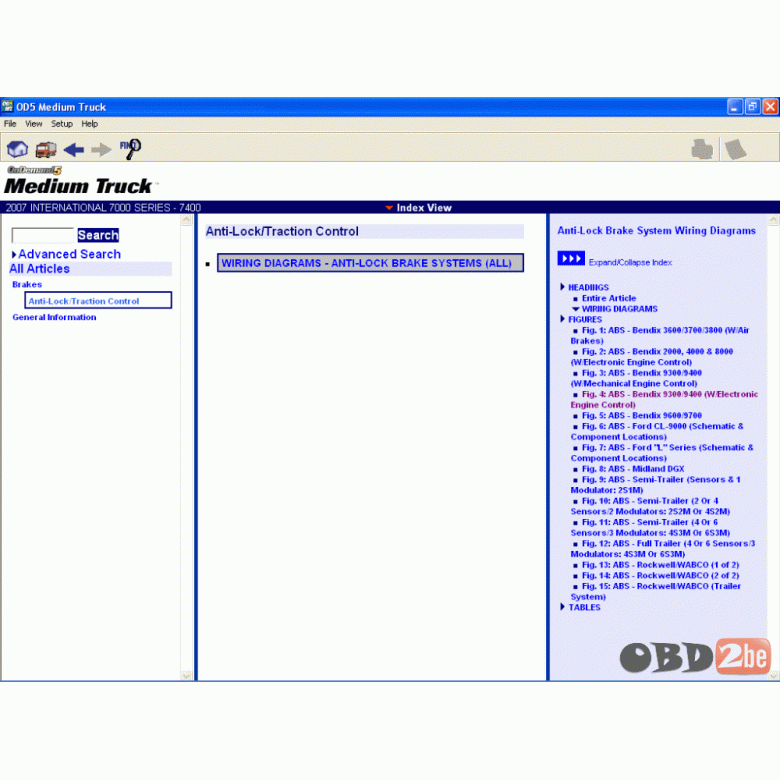Screen dimensions: 780x780
Task: Toggle the Index View dropdown
Action: point(418,207)
